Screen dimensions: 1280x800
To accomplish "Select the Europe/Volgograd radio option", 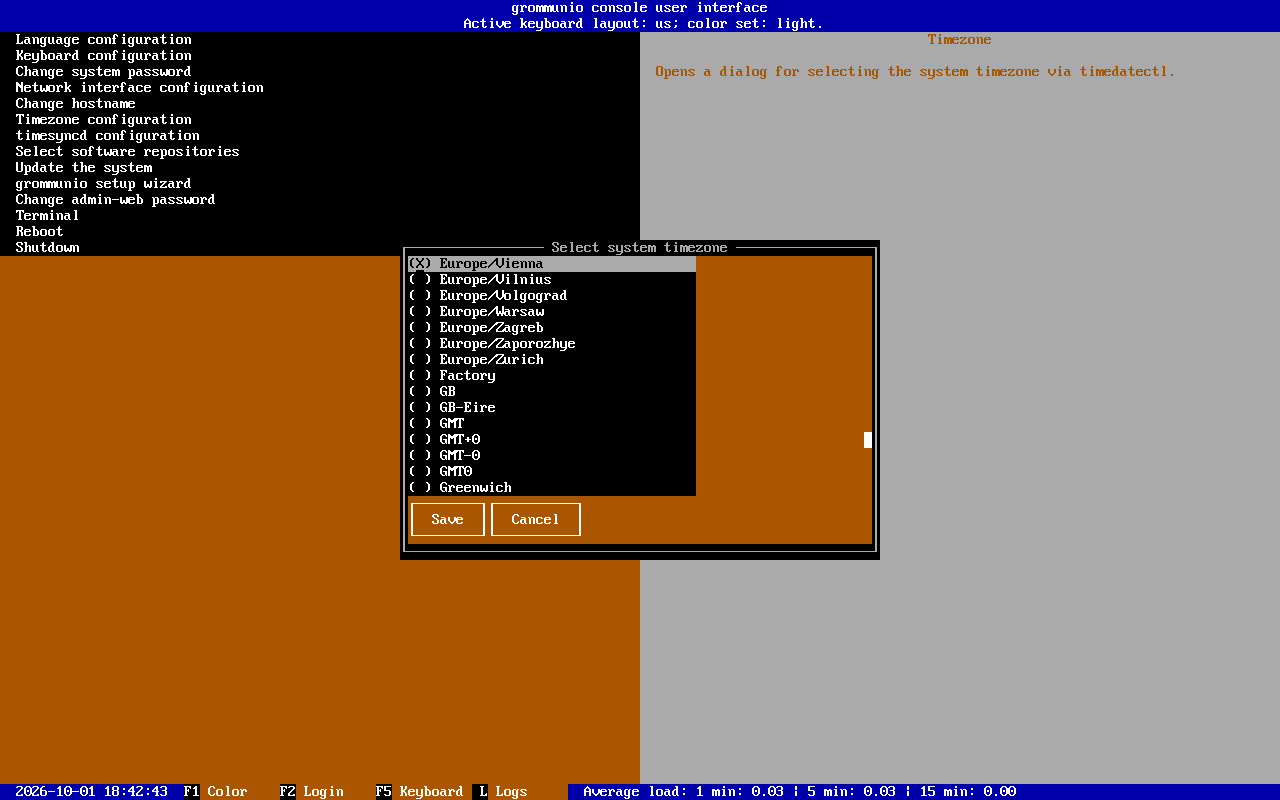I will 552,296.
